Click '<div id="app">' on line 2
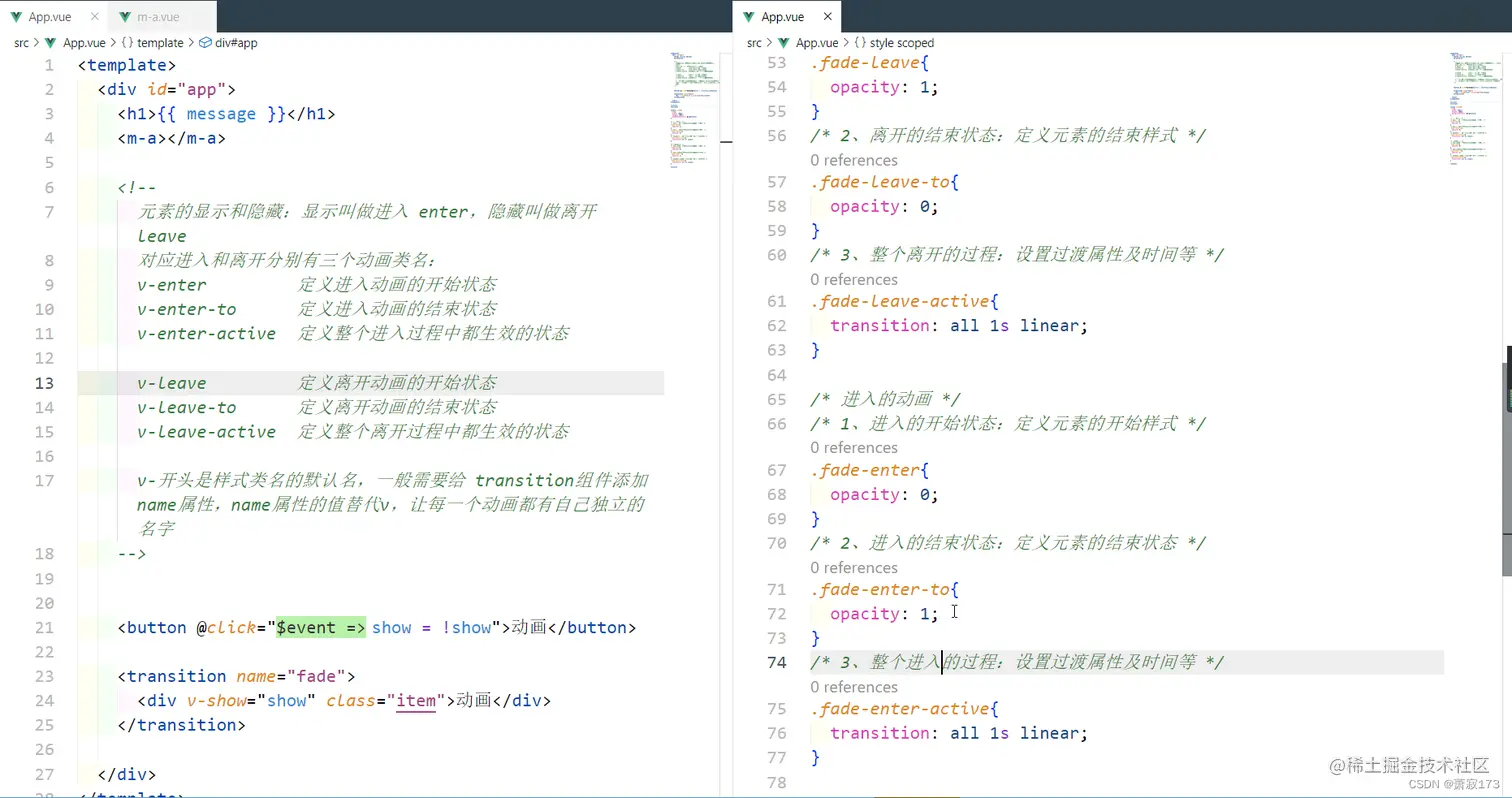The image size is (1512, 798). click(167, 89)
